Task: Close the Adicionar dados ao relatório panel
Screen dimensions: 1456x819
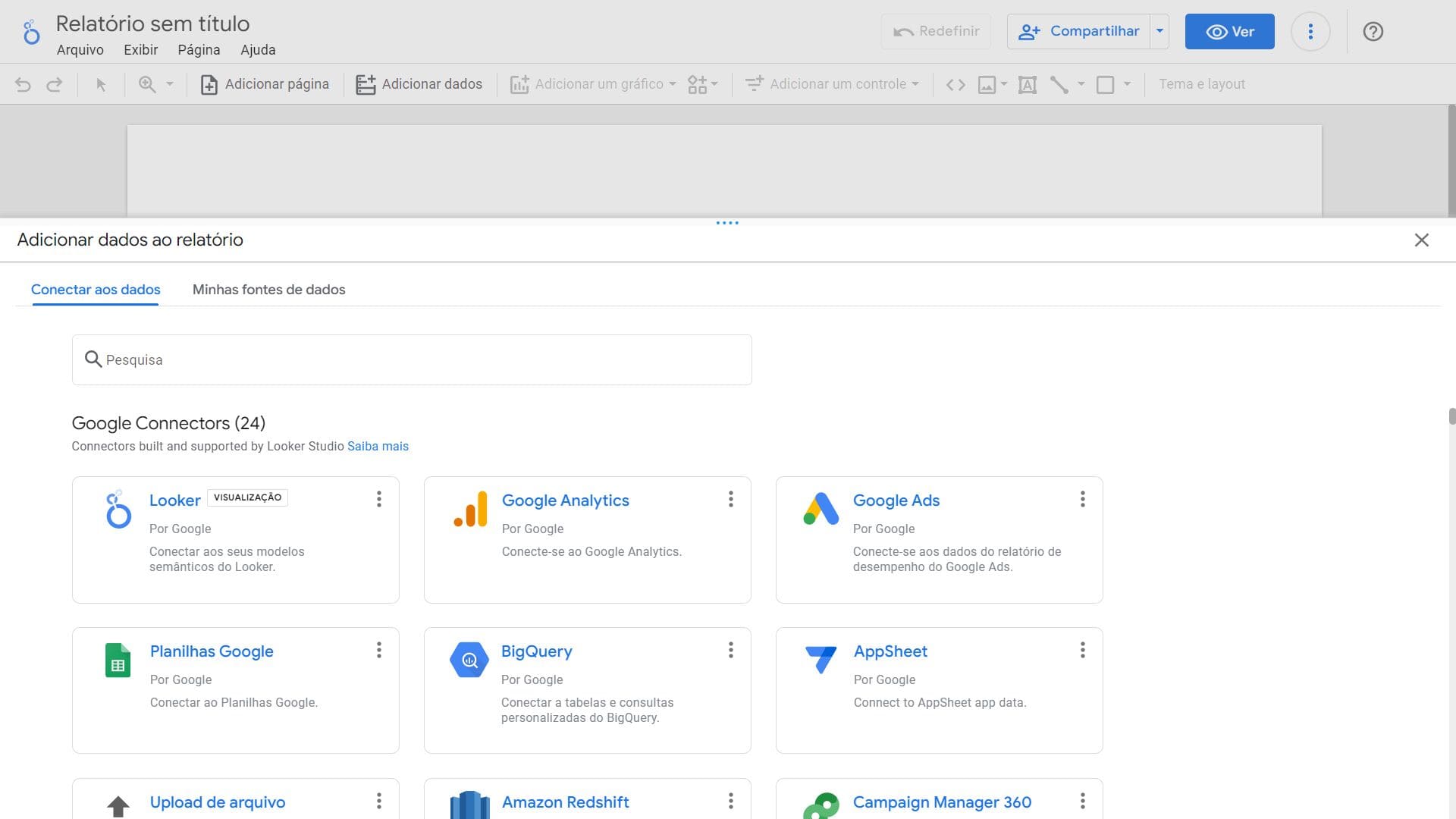Action: coord(1421,240)
